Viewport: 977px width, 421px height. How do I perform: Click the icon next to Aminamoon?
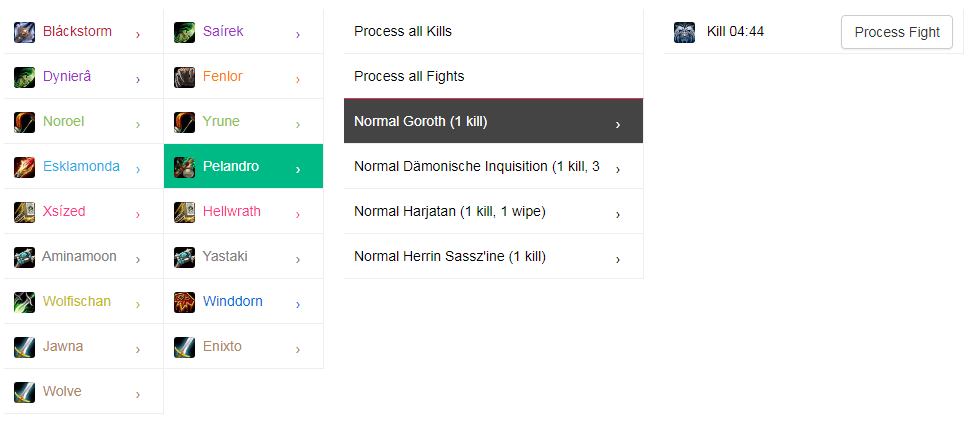click(24, 257)
